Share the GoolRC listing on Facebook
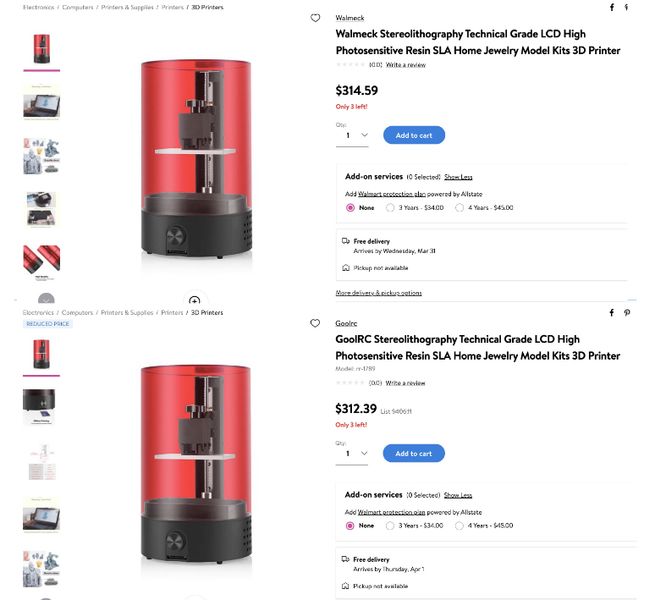The height and width of the screenshot is (600, 666). pos(612,313)
